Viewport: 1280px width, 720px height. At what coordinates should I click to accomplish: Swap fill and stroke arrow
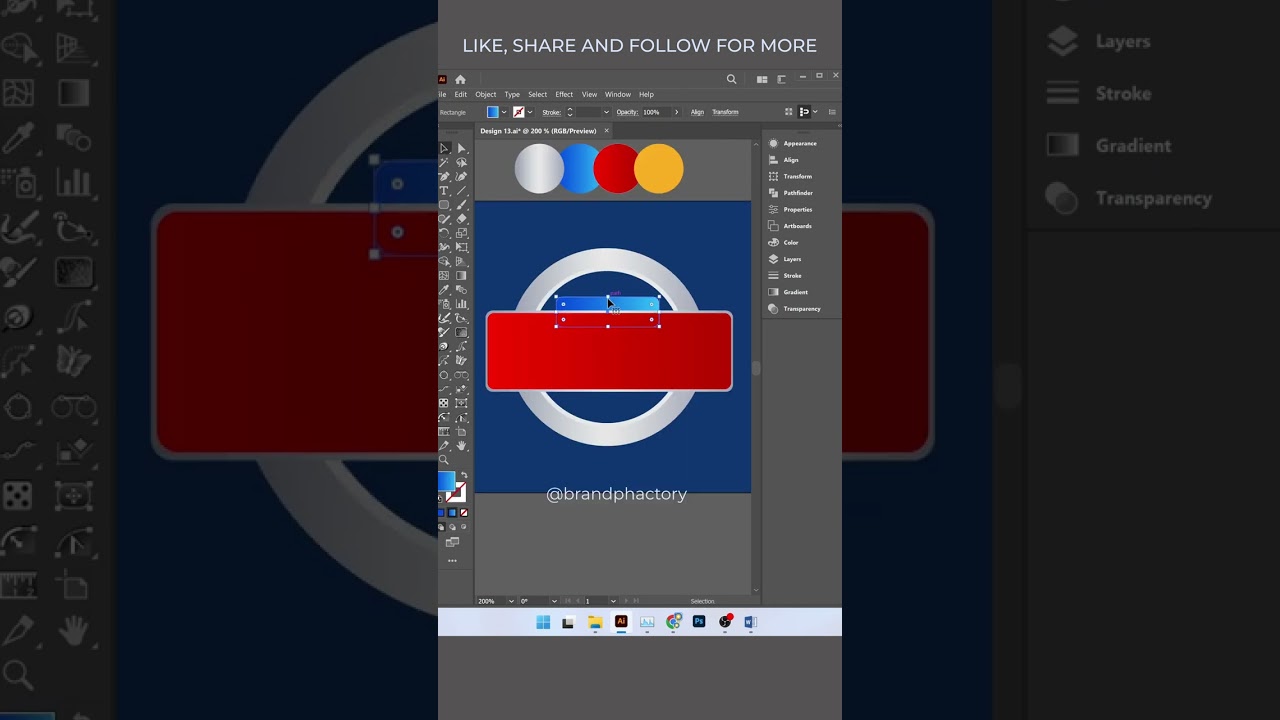(463, 476)
